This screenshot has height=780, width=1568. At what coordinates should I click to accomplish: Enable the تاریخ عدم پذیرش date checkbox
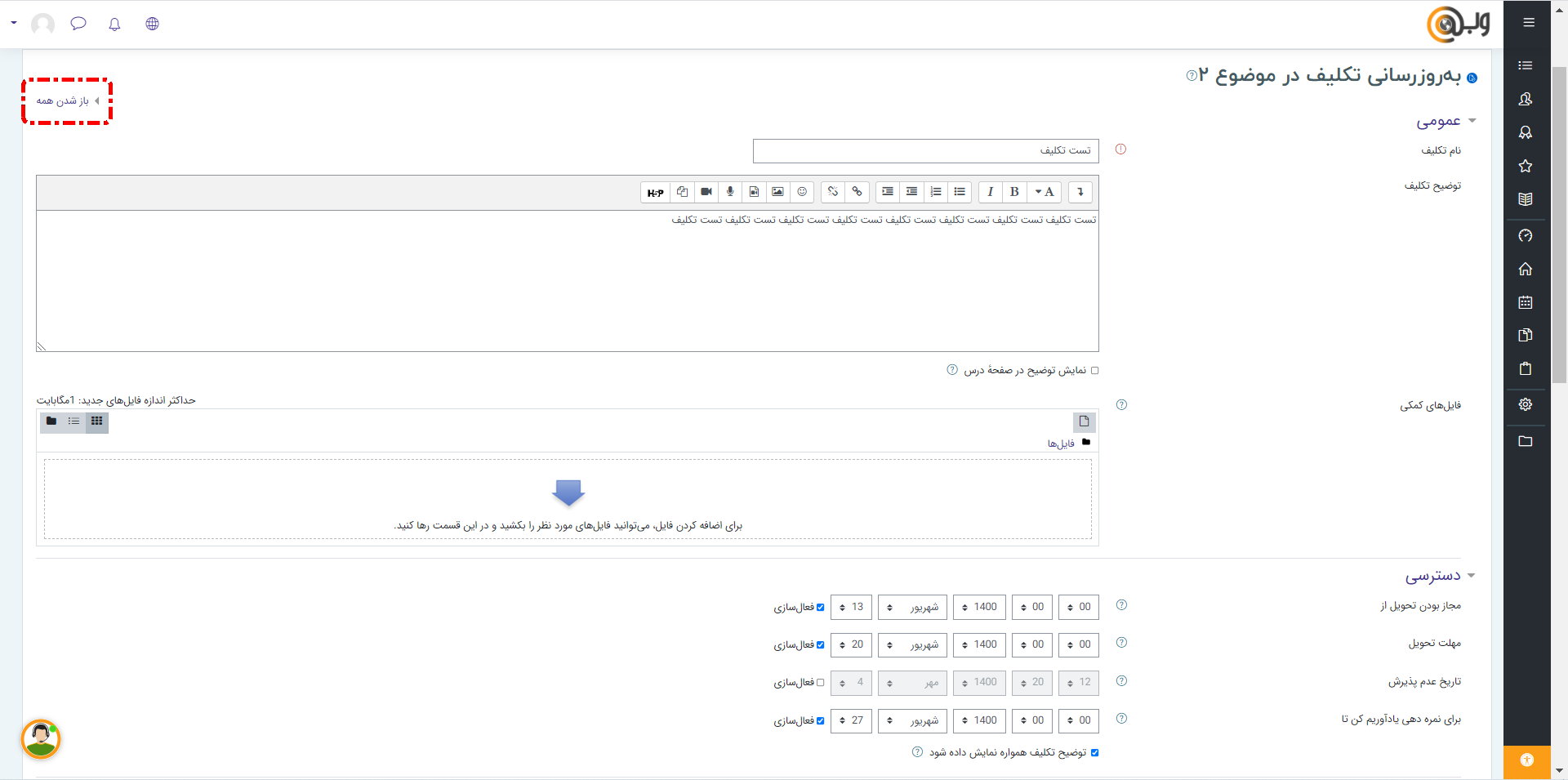click(821, 683)
